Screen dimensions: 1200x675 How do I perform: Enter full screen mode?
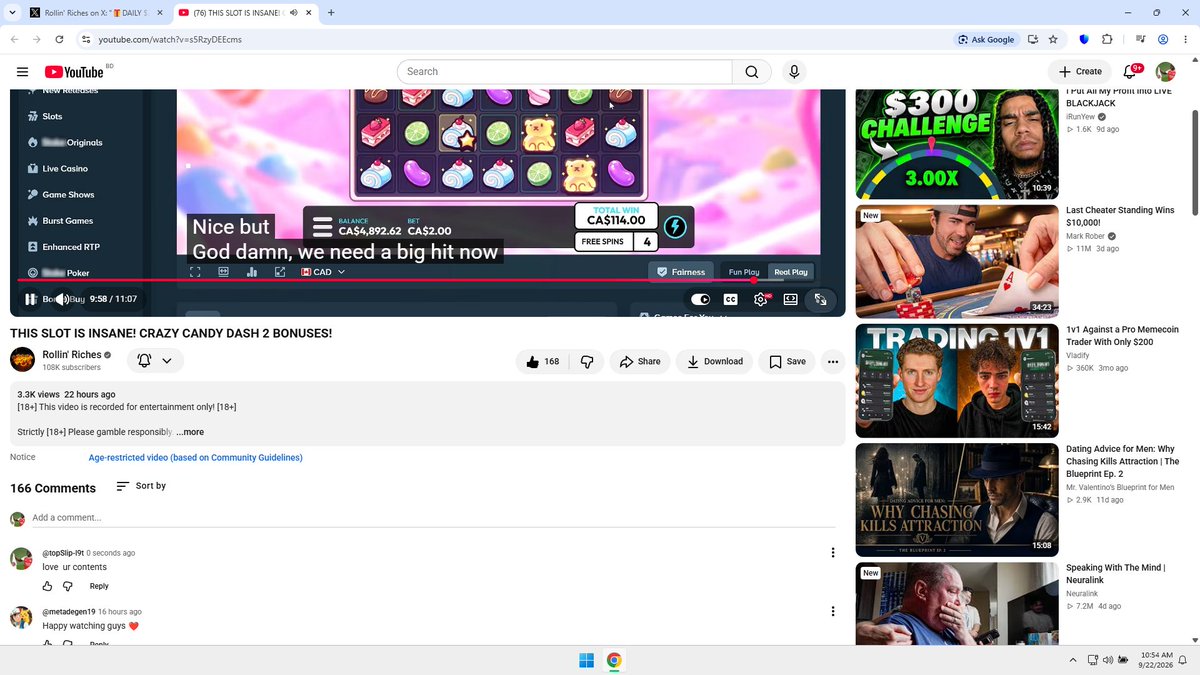coord(820,299)
